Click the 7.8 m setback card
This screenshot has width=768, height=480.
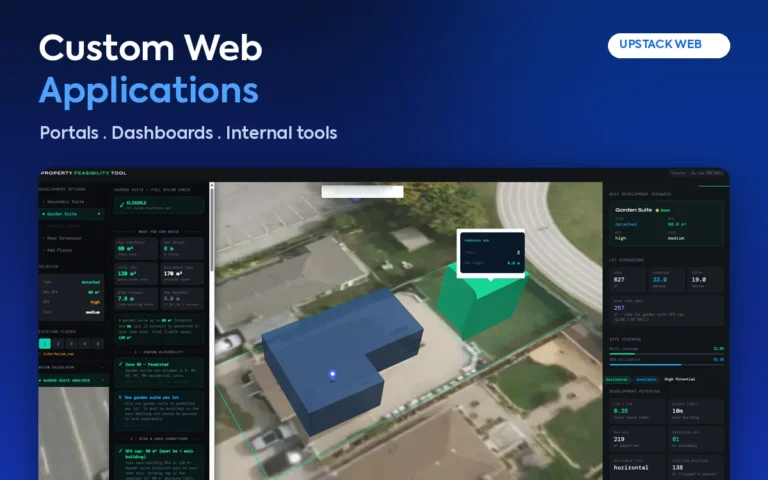click(x=136, y=299)
